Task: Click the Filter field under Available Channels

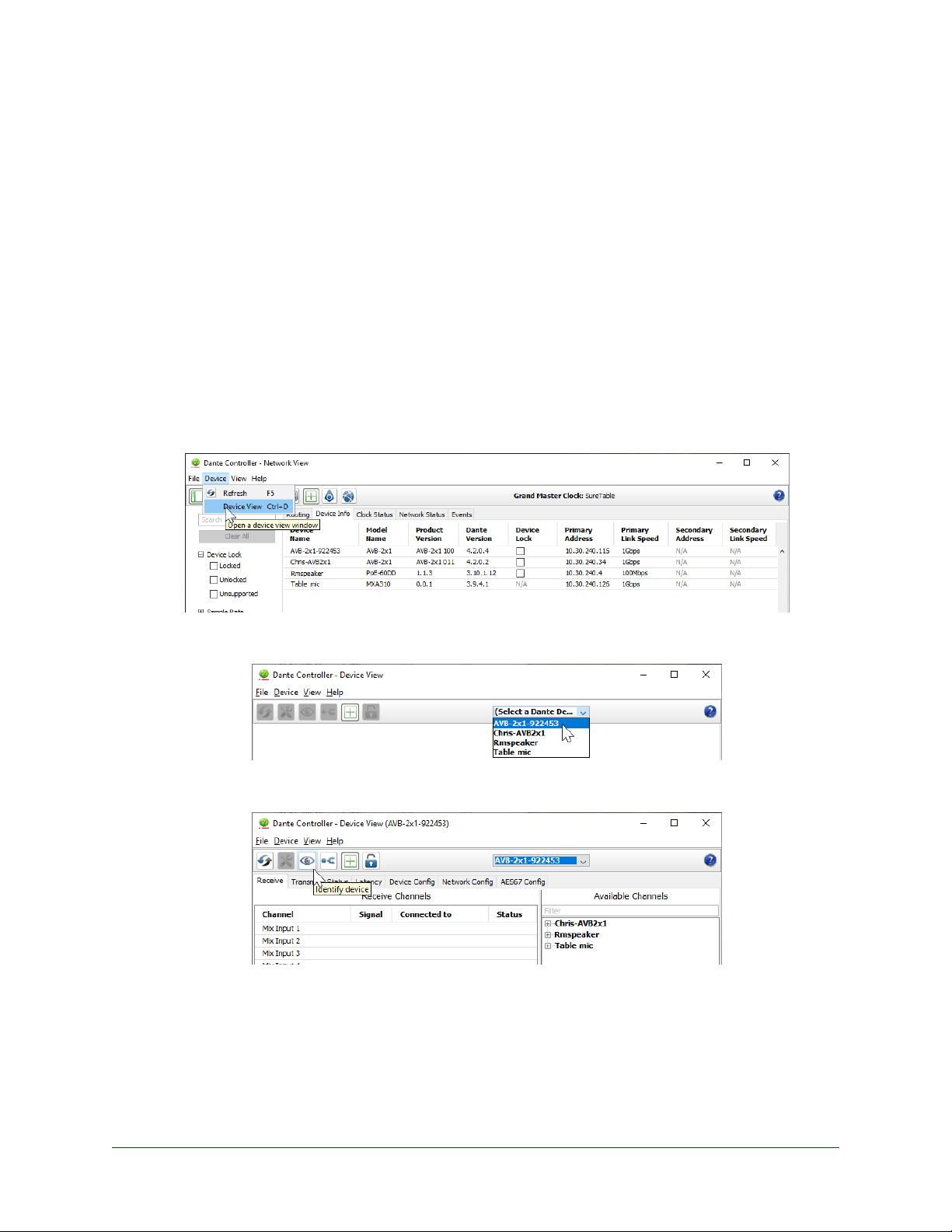Action: [630, 911]
